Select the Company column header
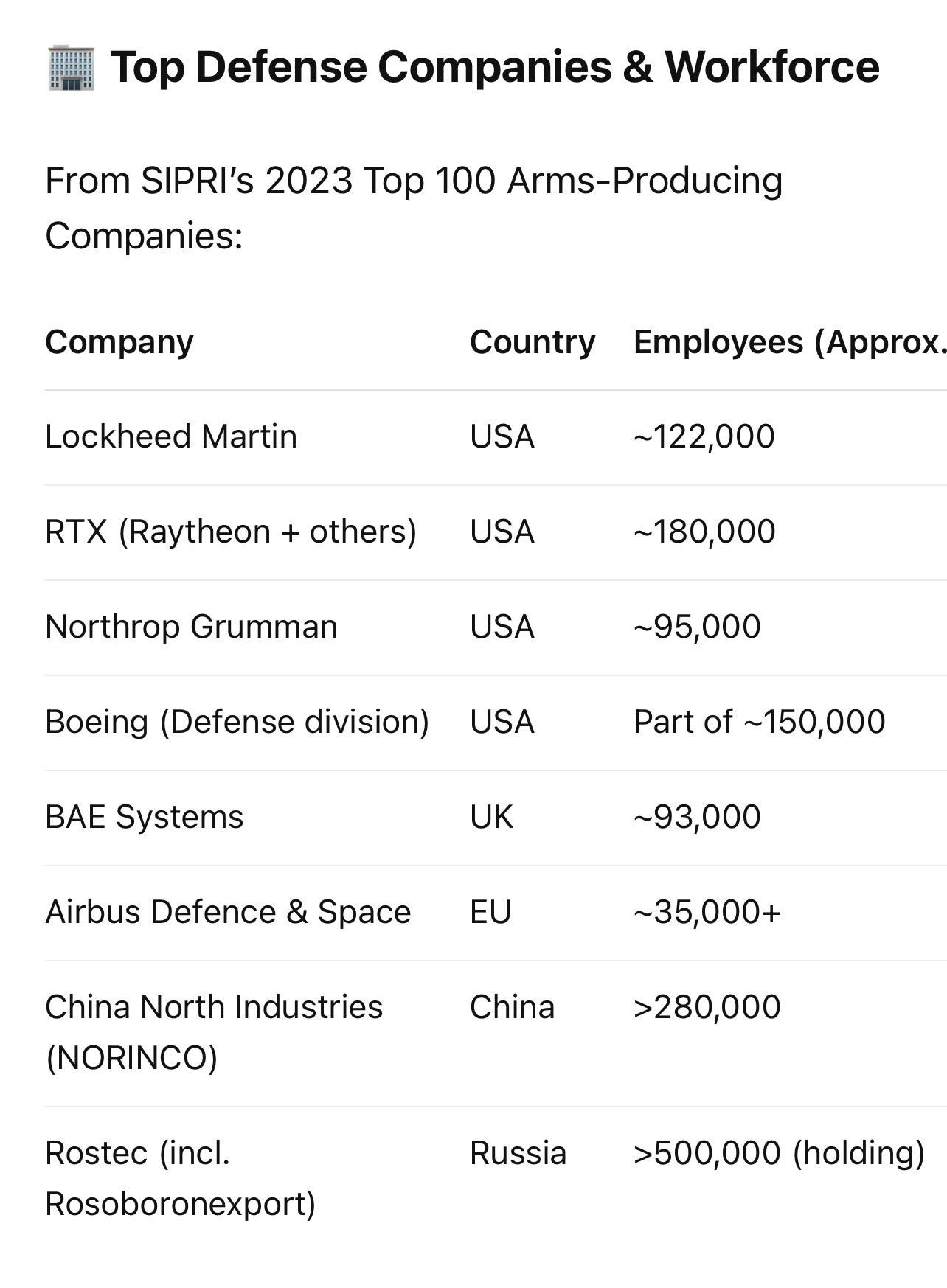Image resolution: width=947 pixels, height=1288 pixels. pyautogui.click(x=119, y=342)
